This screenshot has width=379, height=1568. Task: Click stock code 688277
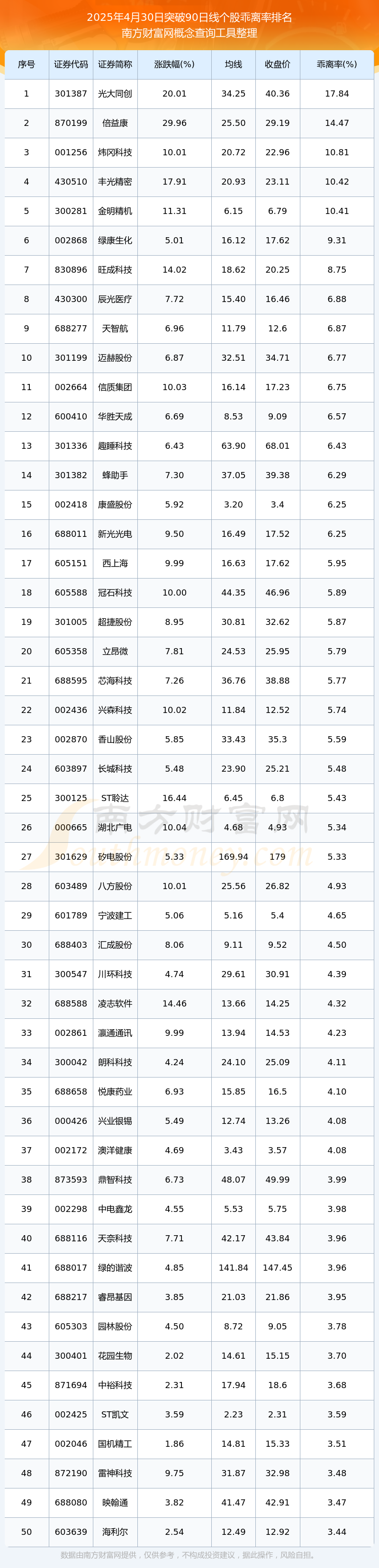71,329
